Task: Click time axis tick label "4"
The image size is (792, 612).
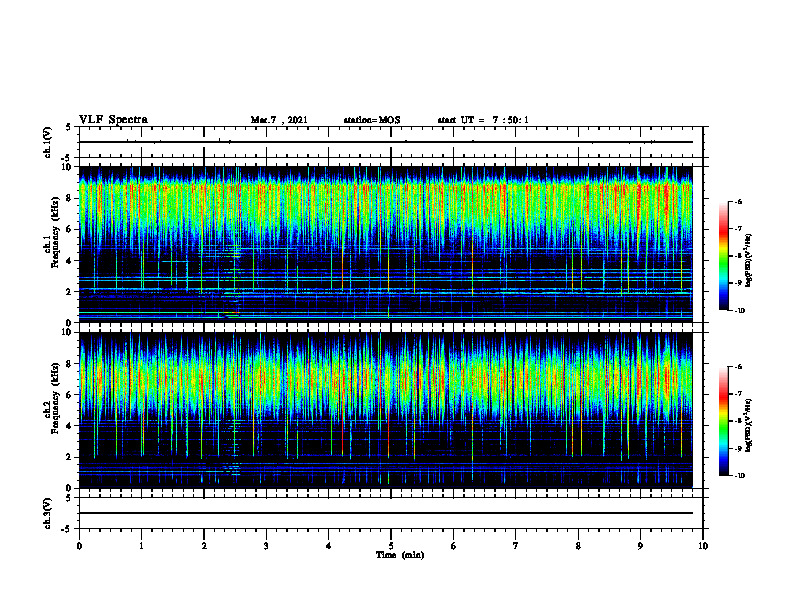Action: pyautogui.click(x=329, y=546)
